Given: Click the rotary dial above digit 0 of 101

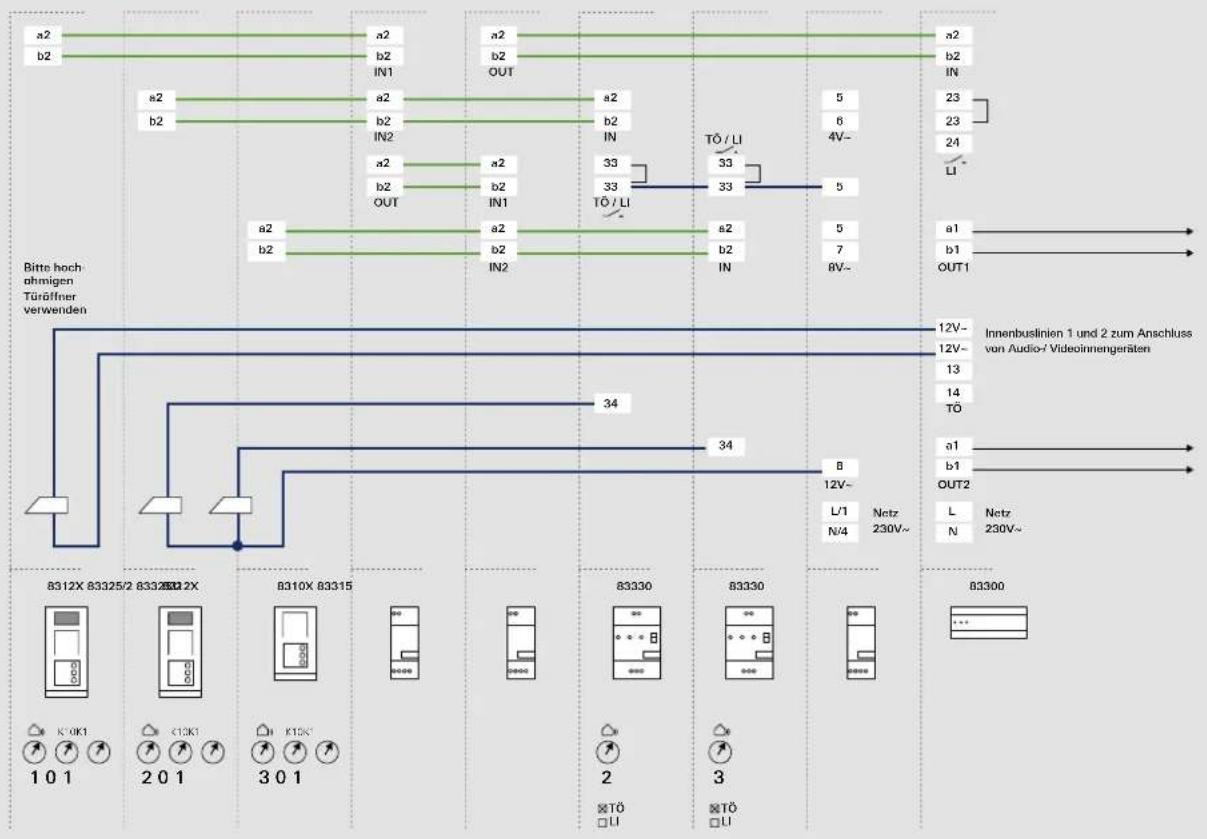Looking at the screenshot, I should coord(66,751).
